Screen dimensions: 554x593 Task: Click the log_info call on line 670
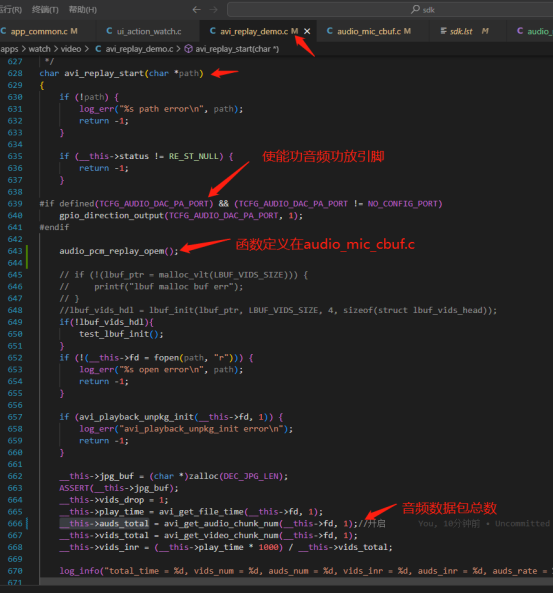click(x=79, y=571)
